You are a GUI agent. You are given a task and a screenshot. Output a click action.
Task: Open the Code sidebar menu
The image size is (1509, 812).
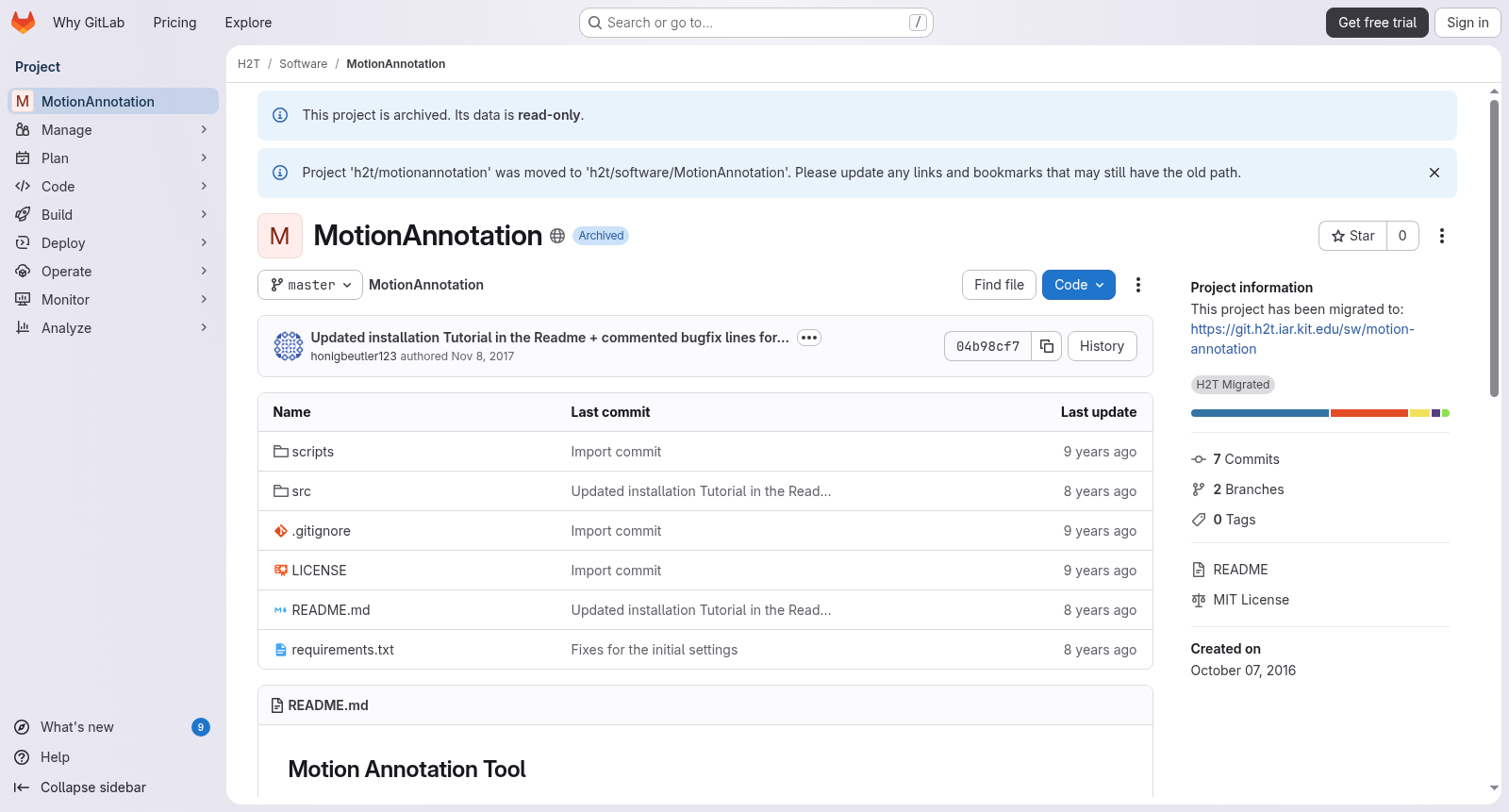[x=113, y=187]
